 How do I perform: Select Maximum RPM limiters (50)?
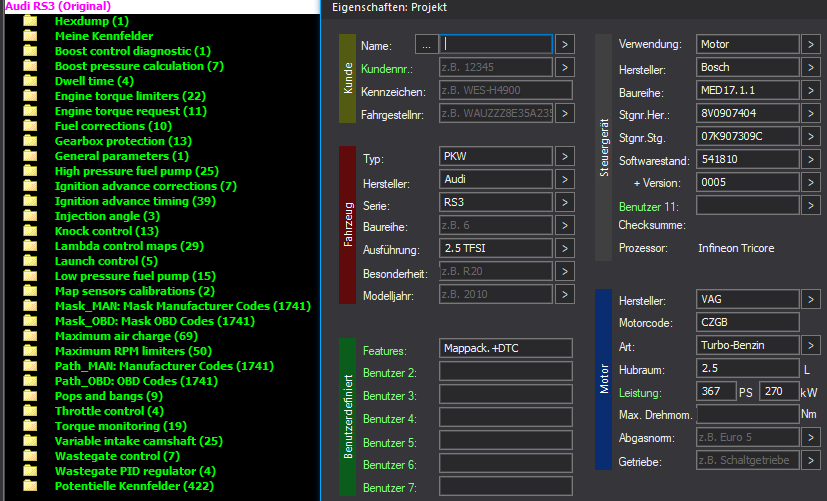tap(133, 351)
